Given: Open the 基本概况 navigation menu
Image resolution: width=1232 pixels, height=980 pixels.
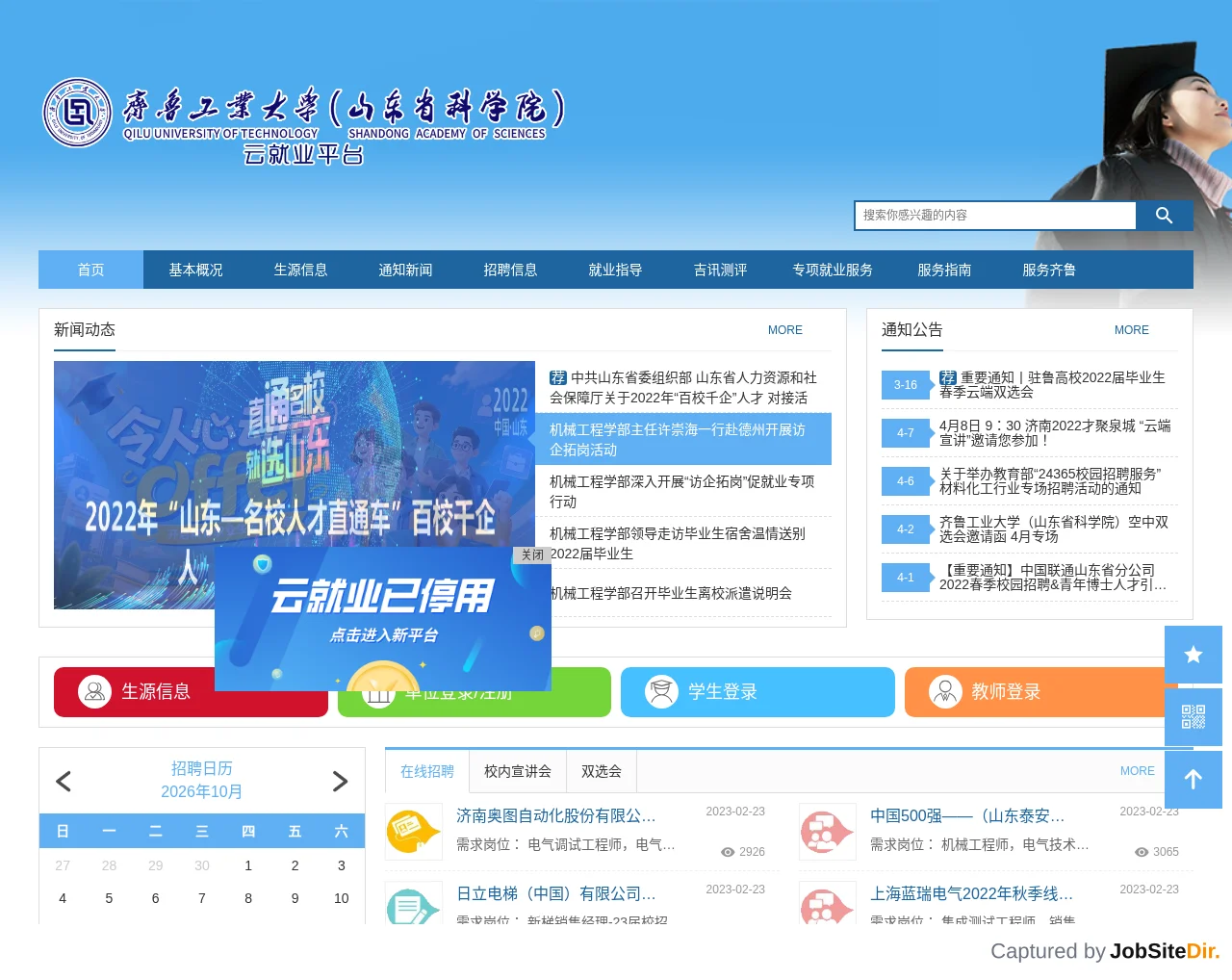Looking at the screenshot, I should click(x=195, y=270).
